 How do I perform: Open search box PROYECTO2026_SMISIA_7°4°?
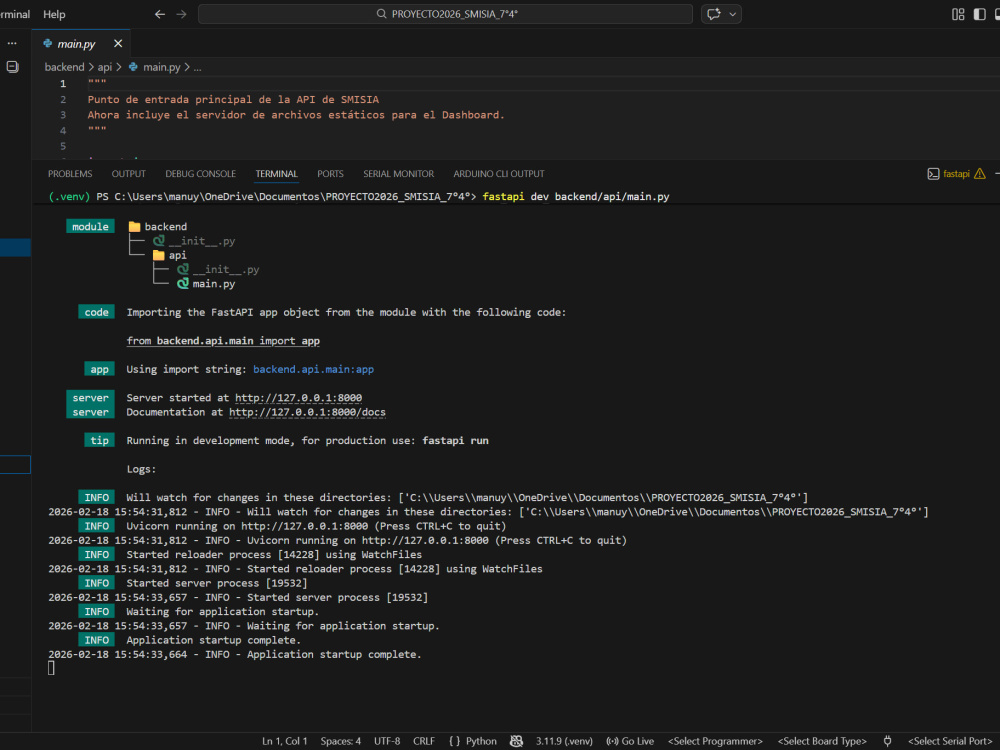tap(445, 14)
